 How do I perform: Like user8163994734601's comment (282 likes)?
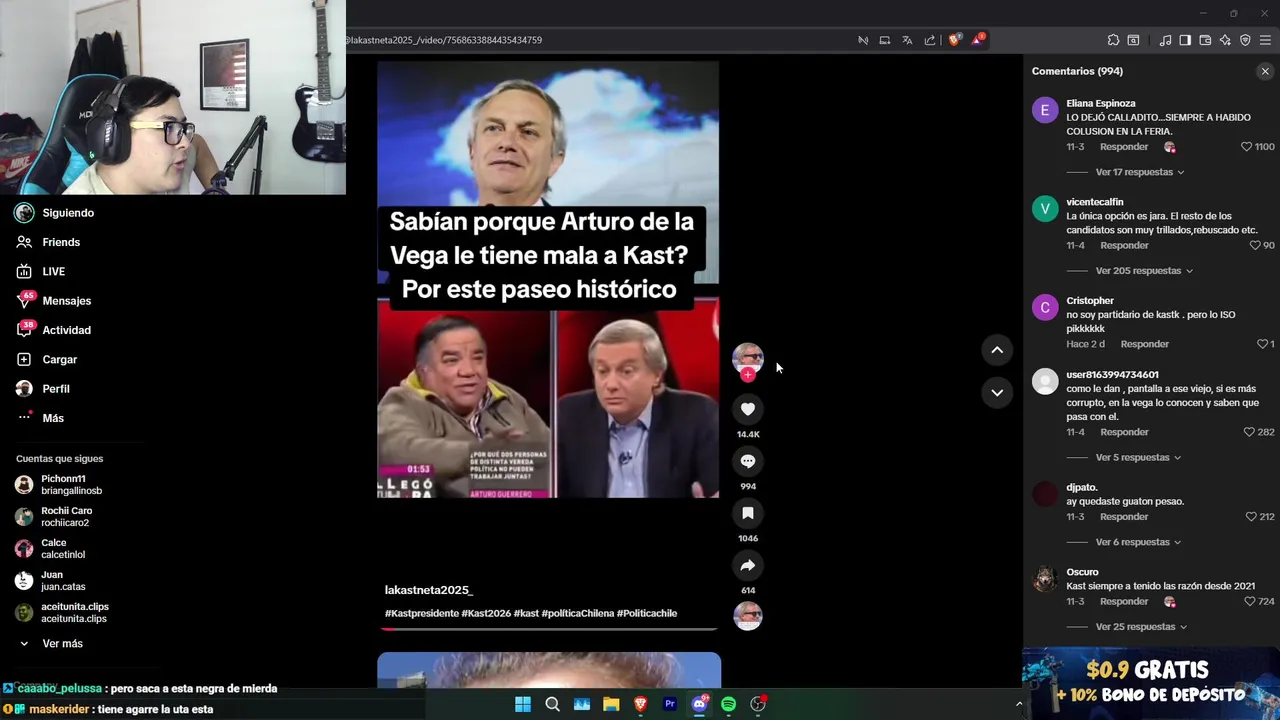point(1249,432)
